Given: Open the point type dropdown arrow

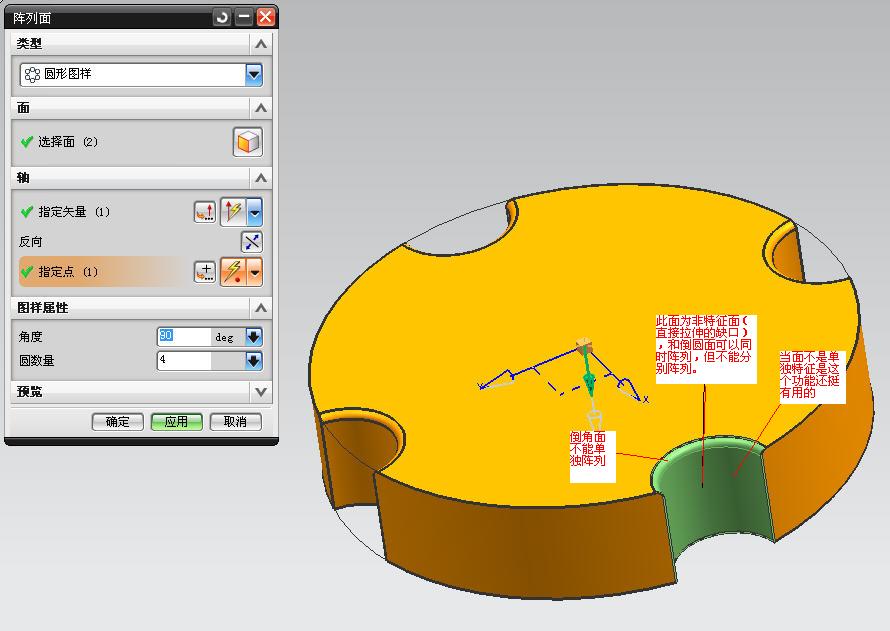Looking at the screenshot, I should tap(255, 272).
